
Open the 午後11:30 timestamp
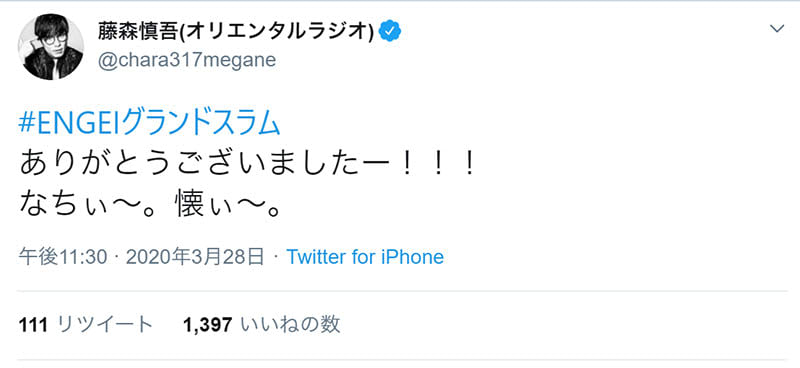click(x=63, y=257)
